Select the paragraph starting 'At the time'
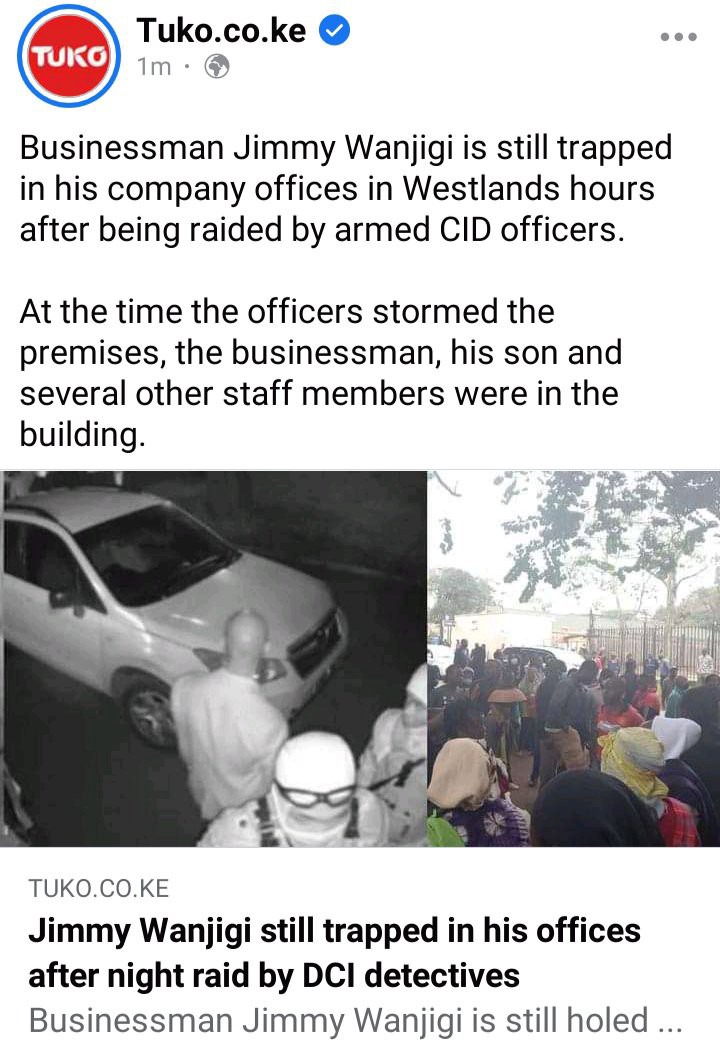This screenshot has height=1060, width=720. [320, 373]
